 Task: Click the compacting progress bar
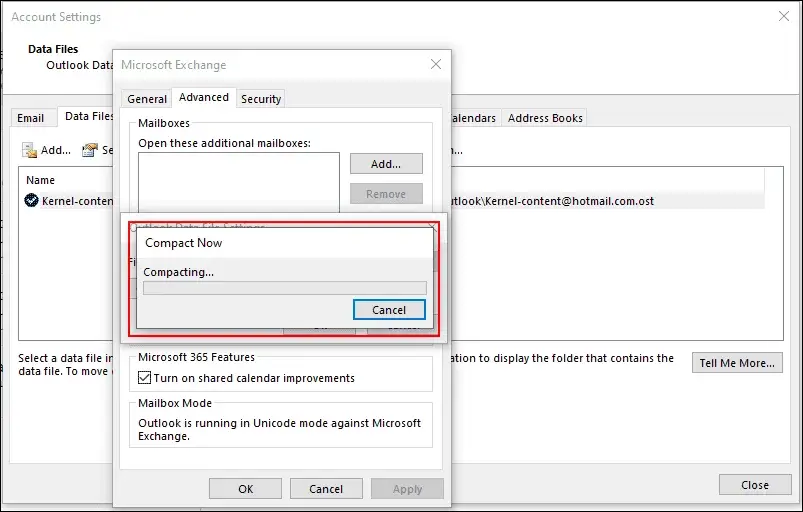(x=285, y=288)
